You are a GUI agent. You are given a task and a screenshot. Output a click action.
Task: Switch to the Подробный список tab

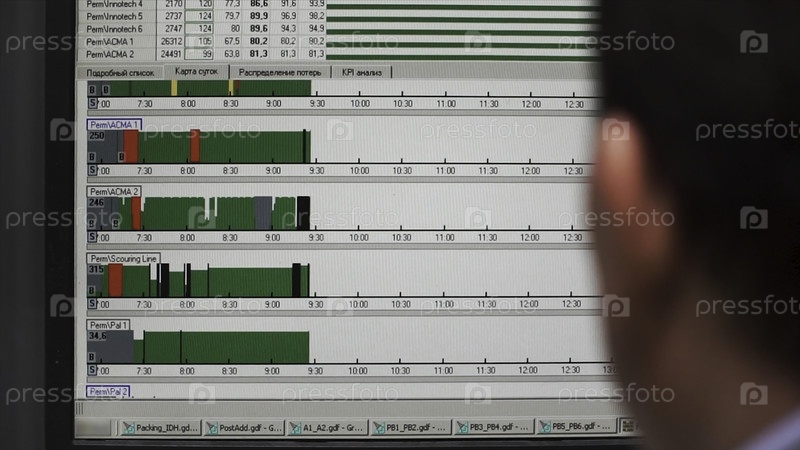click(120, 73)
